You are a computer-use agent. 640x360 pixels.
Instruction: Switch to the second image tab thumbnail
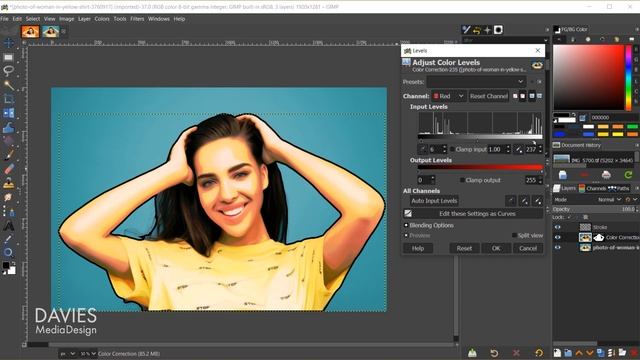[51, 31]
